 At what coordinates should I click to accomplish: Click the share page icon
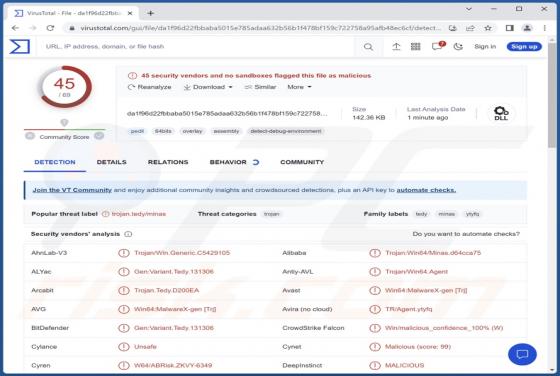470,28
